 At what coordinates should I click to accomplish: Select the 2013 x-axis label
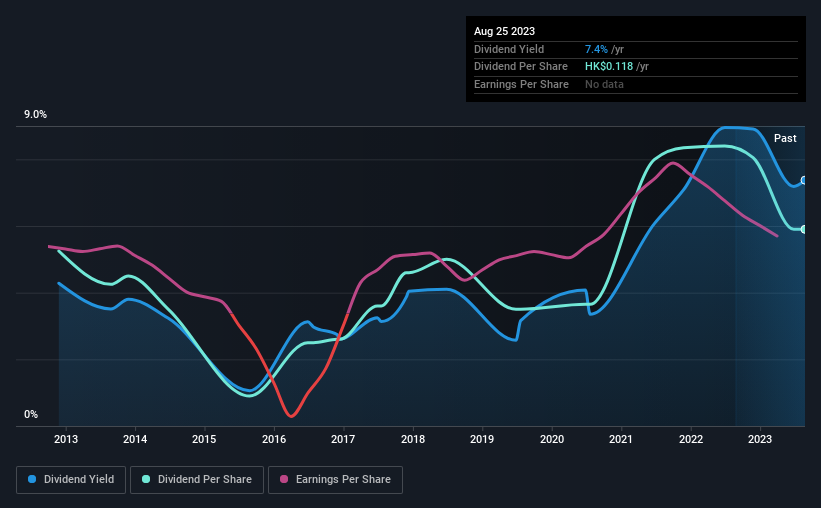tap(66, 439)
